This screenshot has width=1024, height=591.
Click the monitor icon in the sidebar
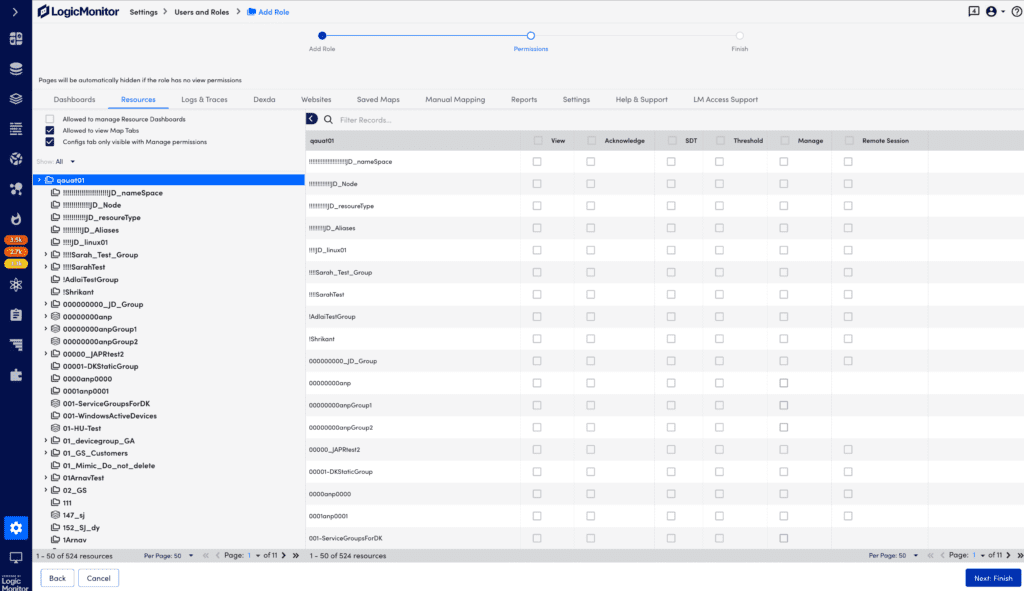tap(16, 557)
